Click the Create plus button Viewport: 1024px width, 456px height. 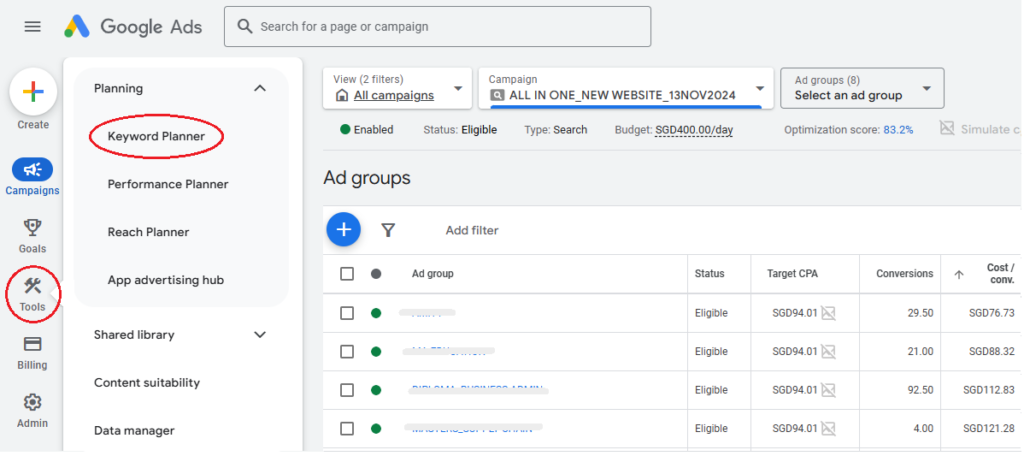(x=33, y=92)
